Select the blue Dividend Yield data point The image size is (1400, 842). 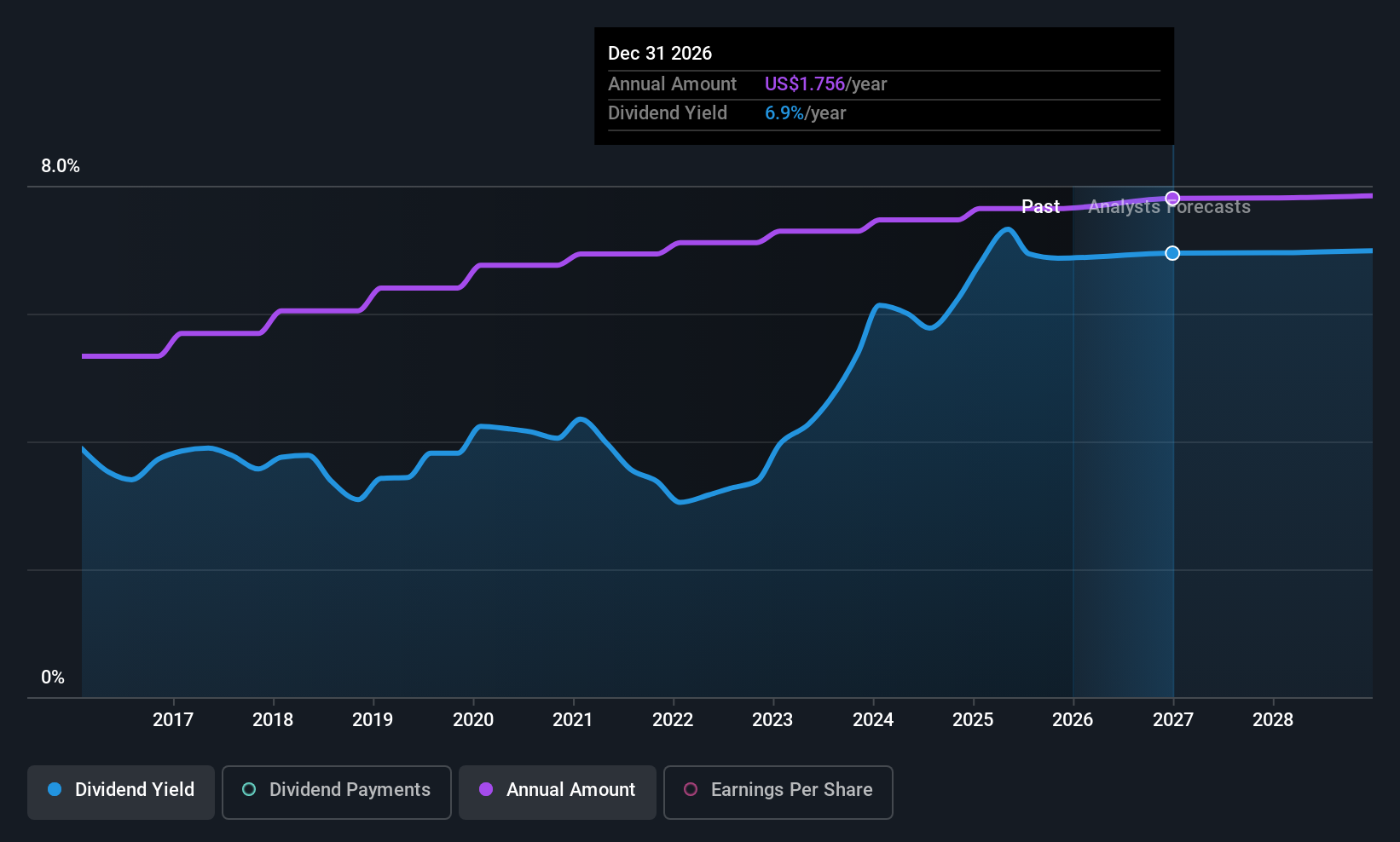click(1172, 253)
